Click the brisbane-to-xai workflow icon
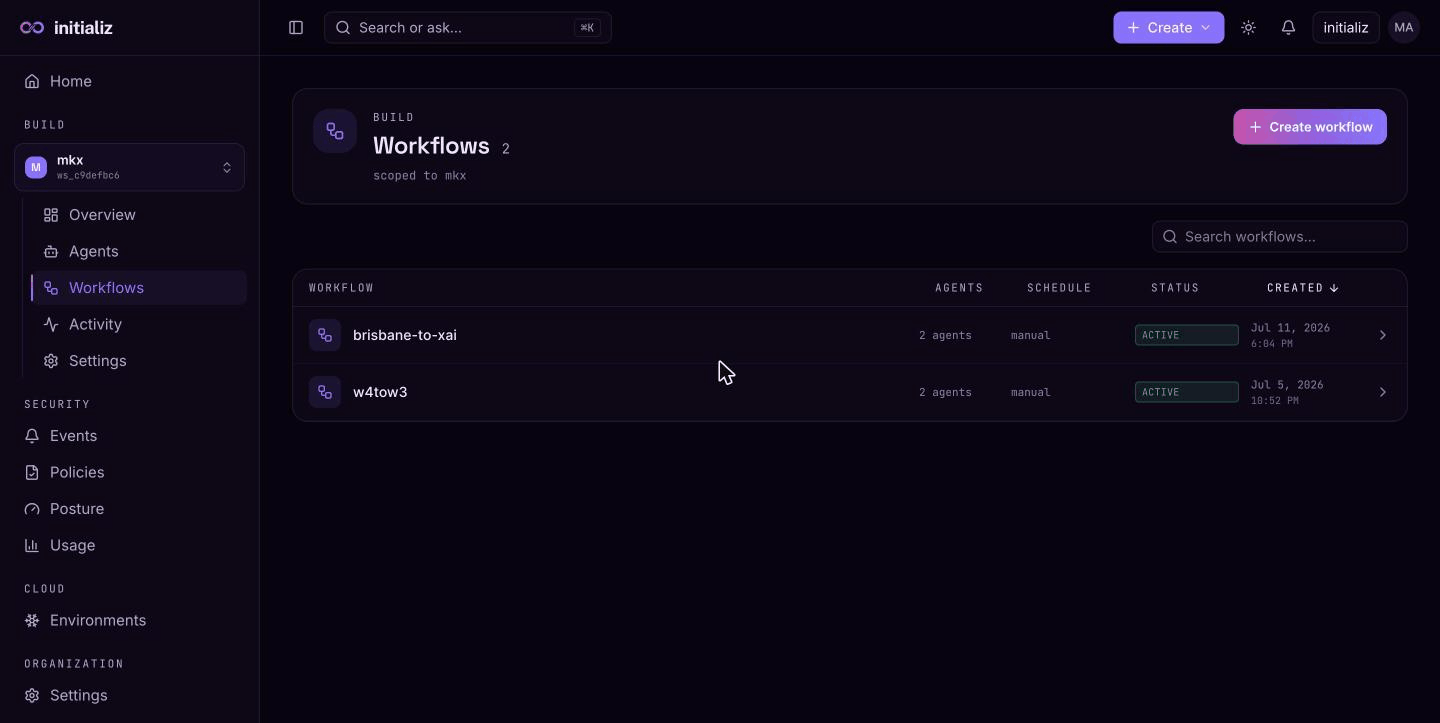 coord(325,335)
